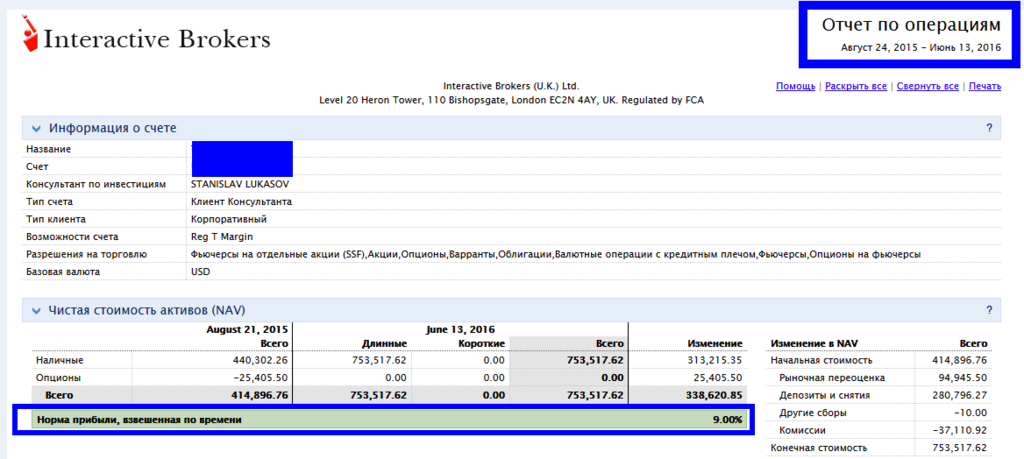Click the Депозиты и снятия label

[x=824, y=395]
